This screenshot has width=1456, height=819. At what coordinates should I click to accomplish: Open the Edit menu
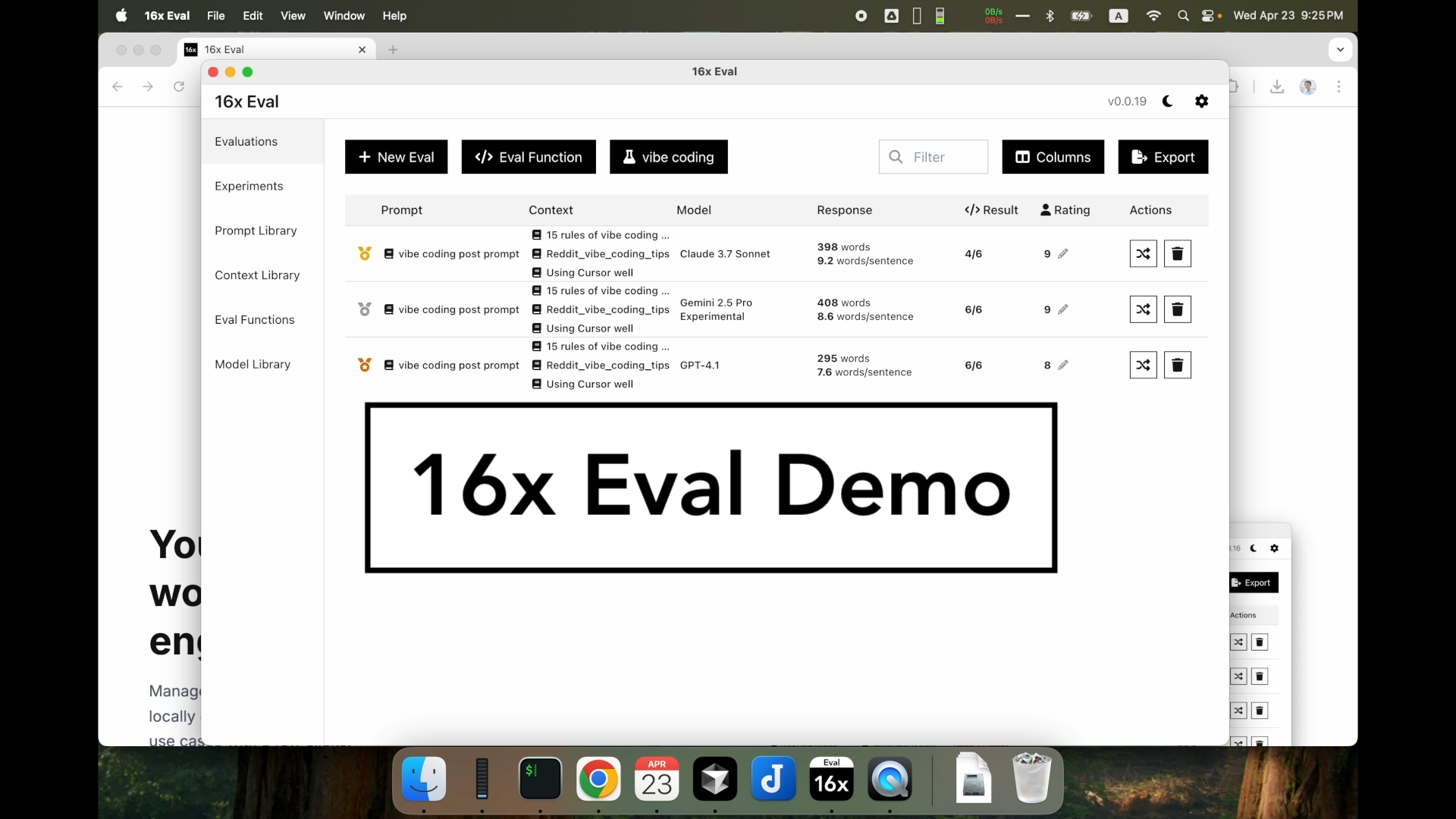253,16
